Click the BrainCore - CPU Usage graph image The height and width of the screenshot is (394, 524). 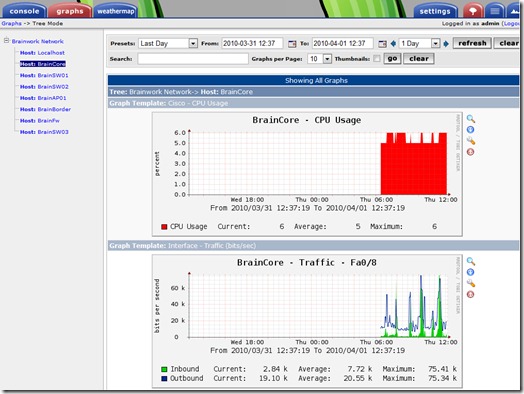[307, 174]
